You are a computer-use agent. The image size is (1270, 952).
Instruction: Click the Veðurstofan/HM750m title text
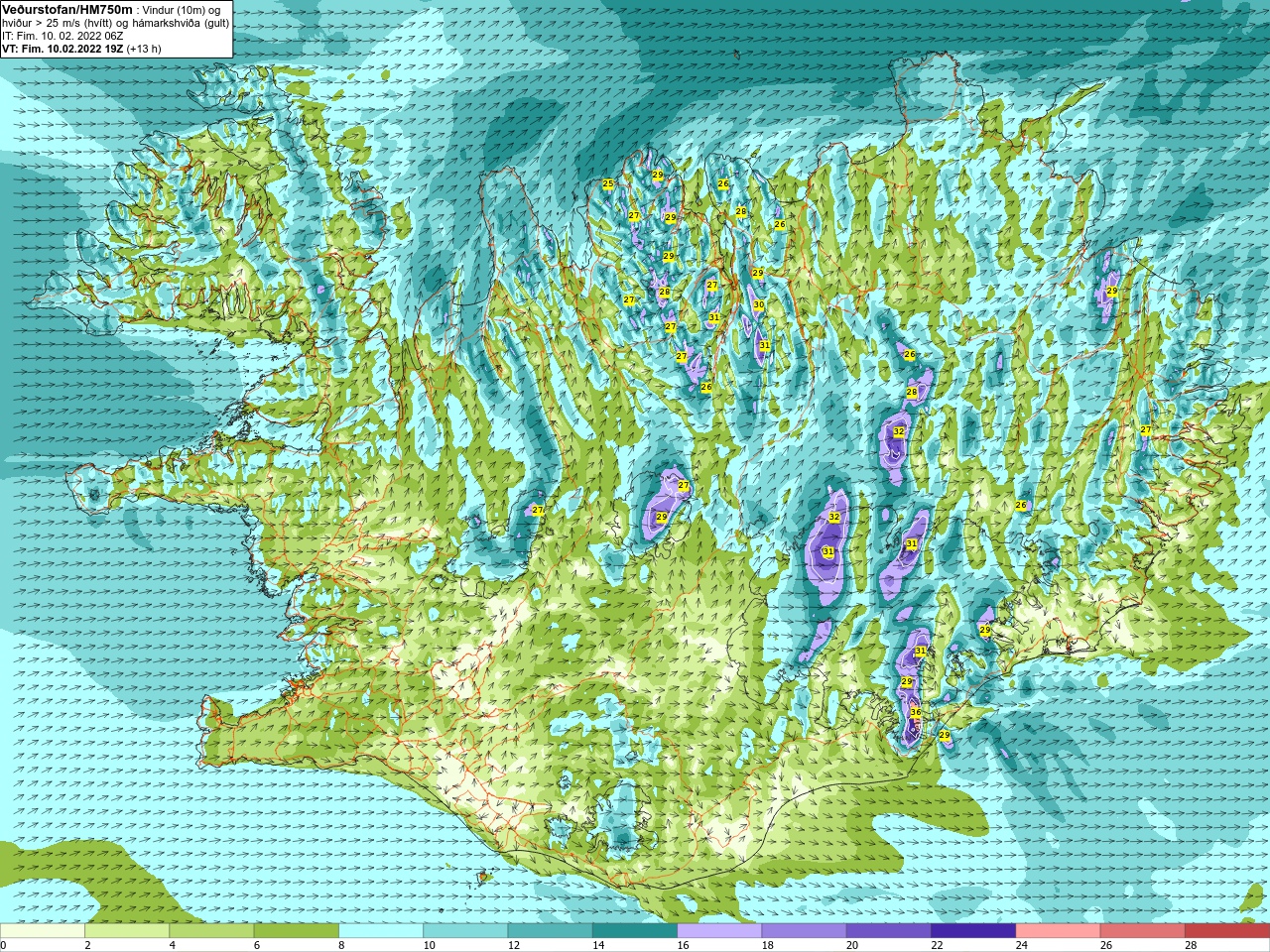(x=66, y=9)
